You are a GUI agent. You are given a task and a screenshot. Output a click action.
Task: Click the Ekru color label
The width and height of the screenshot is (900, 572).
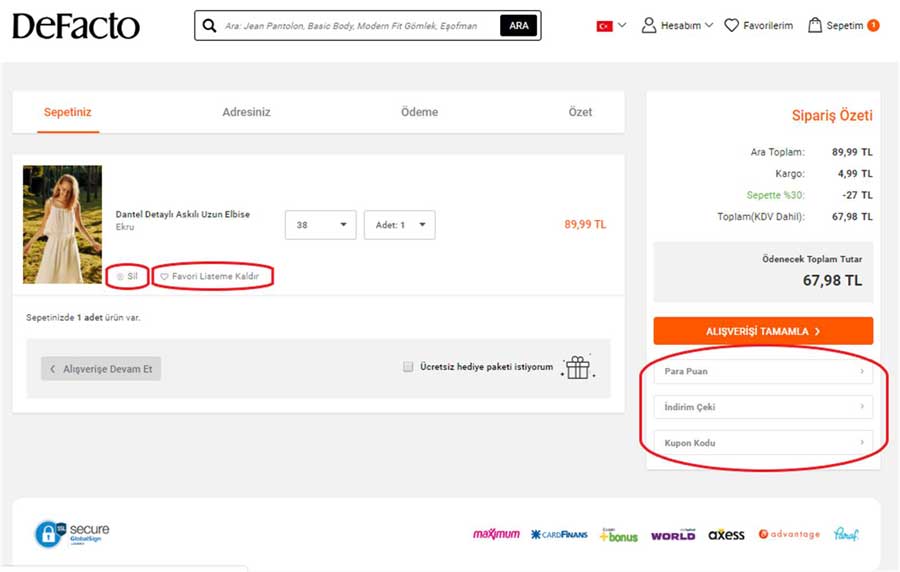click(125, 227)
